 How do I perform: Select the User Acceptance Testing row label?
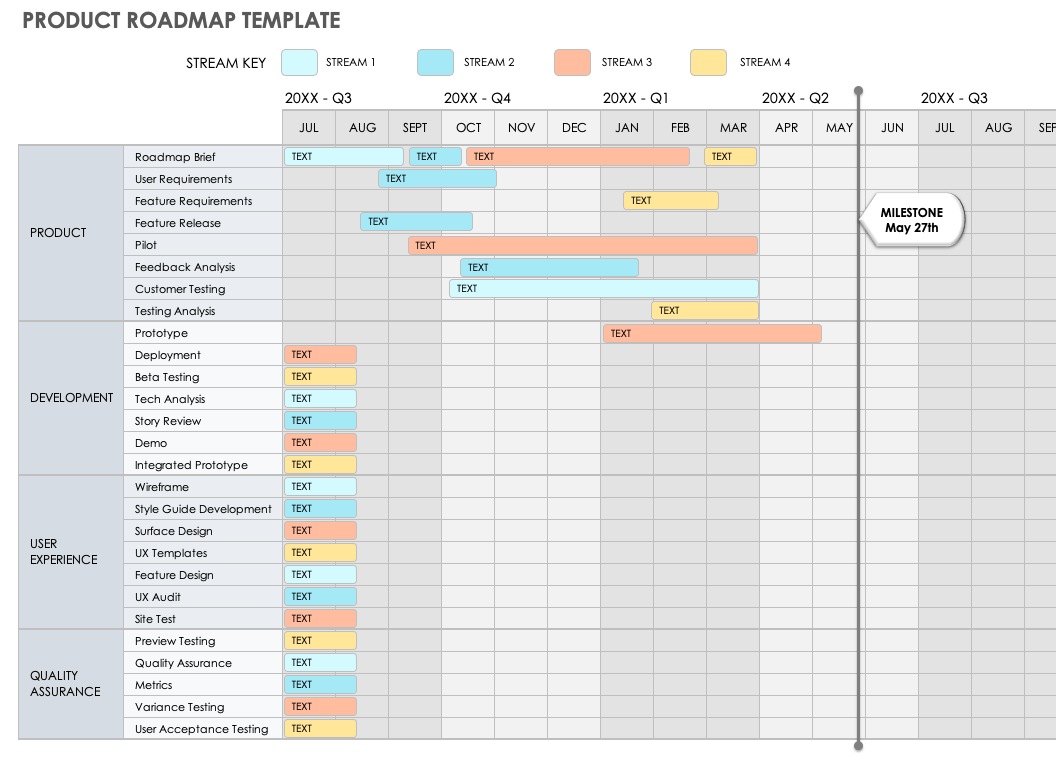pyautogui.click(x=202, y=729)
